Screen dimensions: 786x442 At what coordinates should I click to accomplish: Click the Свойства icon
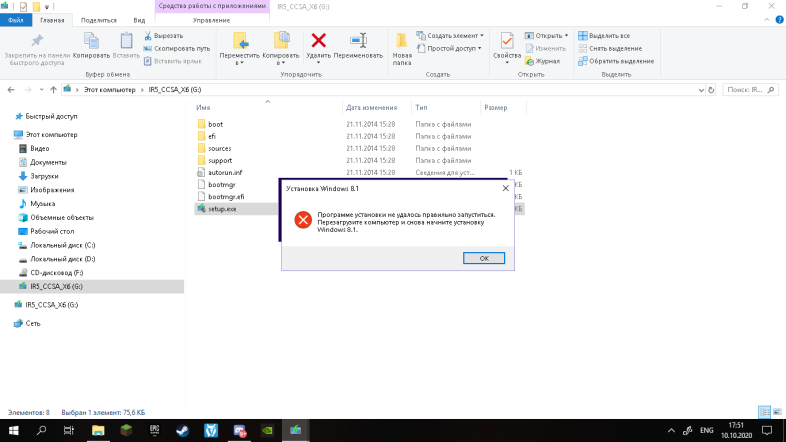(x=507, y=41)
